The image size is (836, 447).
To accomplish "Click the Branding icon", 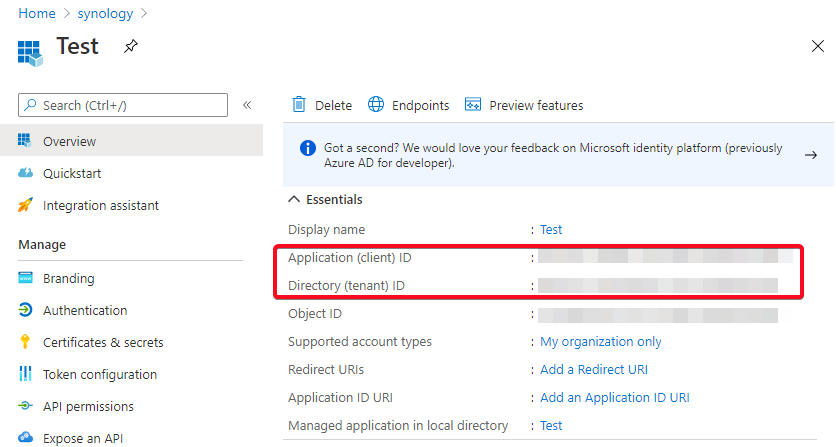I will tap(25, 278).
